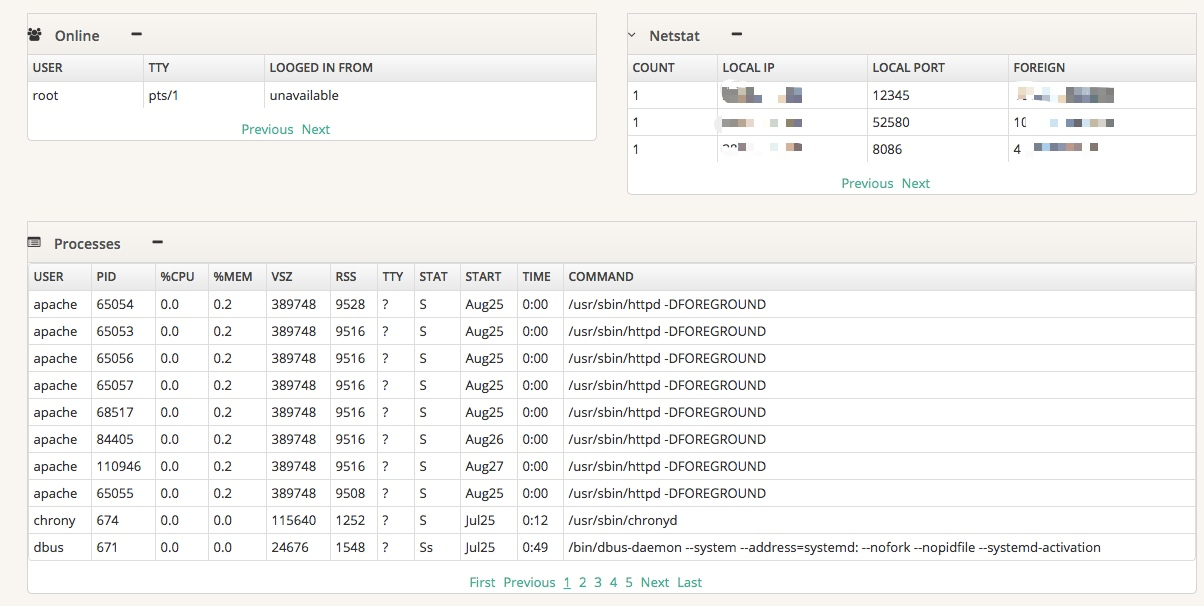This screenshot has width=1204, height=606.
Task: Go to Next page of Processes
Action: (655, 582)
